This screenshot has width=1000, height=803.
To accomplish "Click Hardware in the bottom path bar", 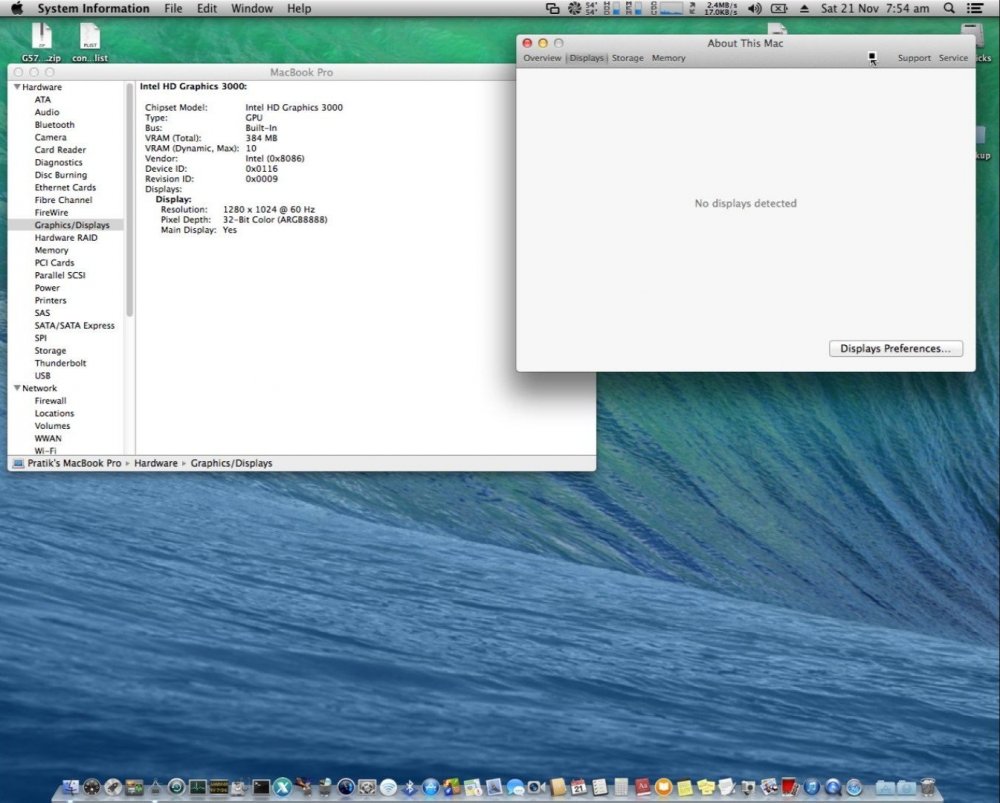I will point(156,463).
